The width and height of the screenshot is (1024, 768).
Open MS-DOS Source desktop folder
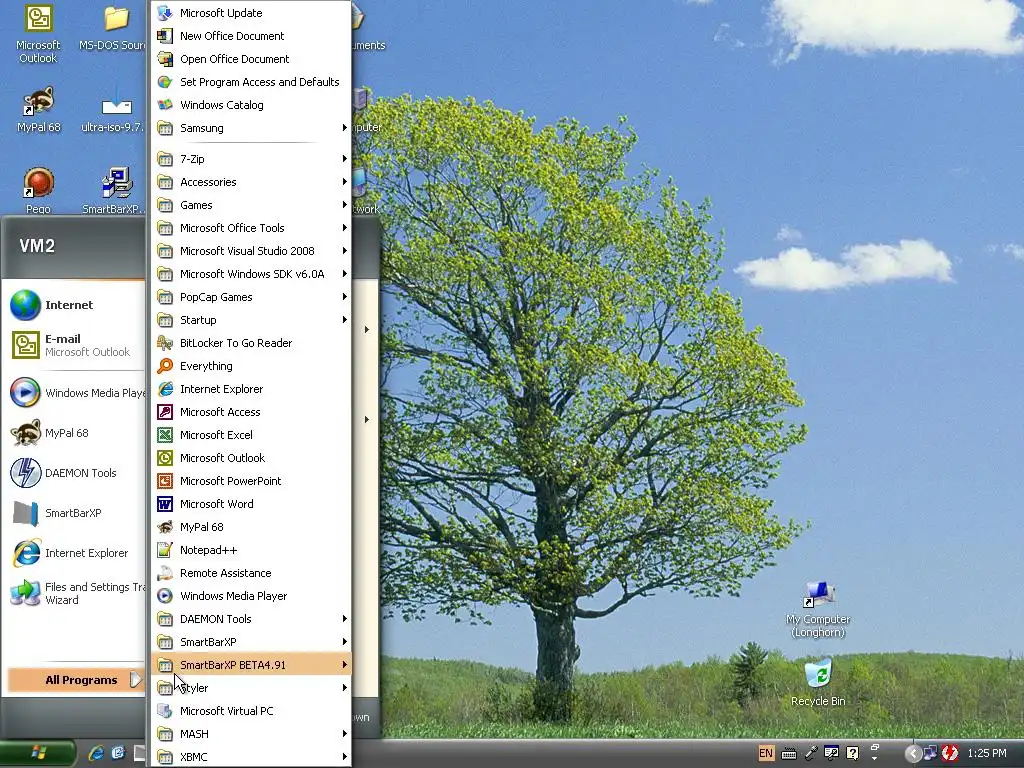pos(114,29)
